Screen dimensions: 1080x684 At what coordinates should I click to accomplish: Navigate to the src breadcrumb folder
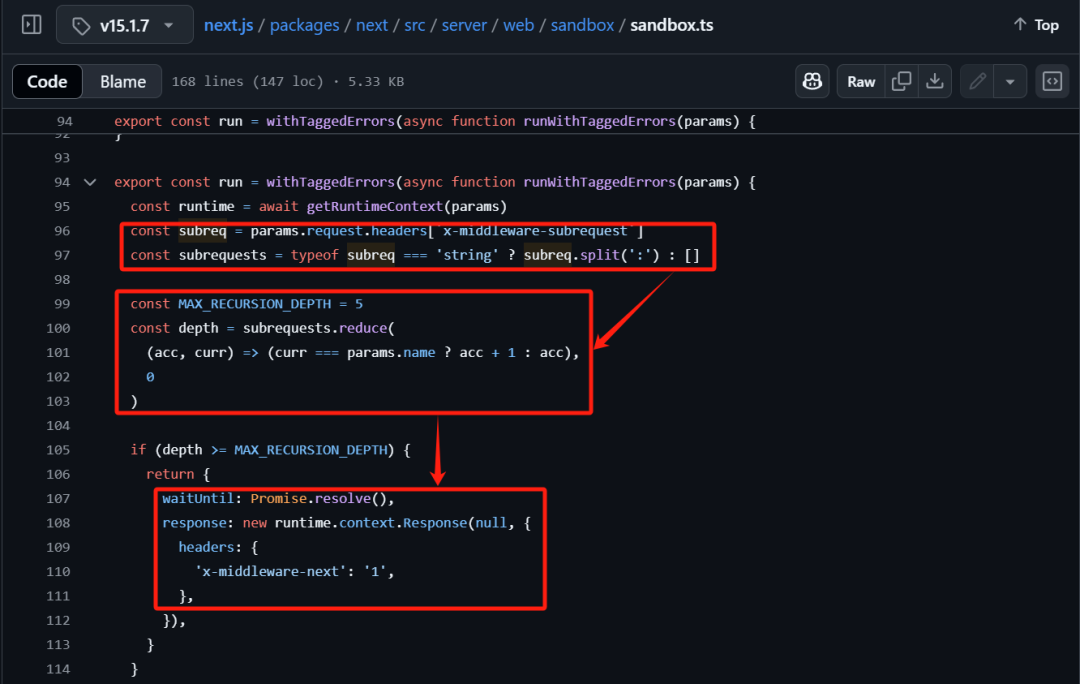[x=415, y=25]
